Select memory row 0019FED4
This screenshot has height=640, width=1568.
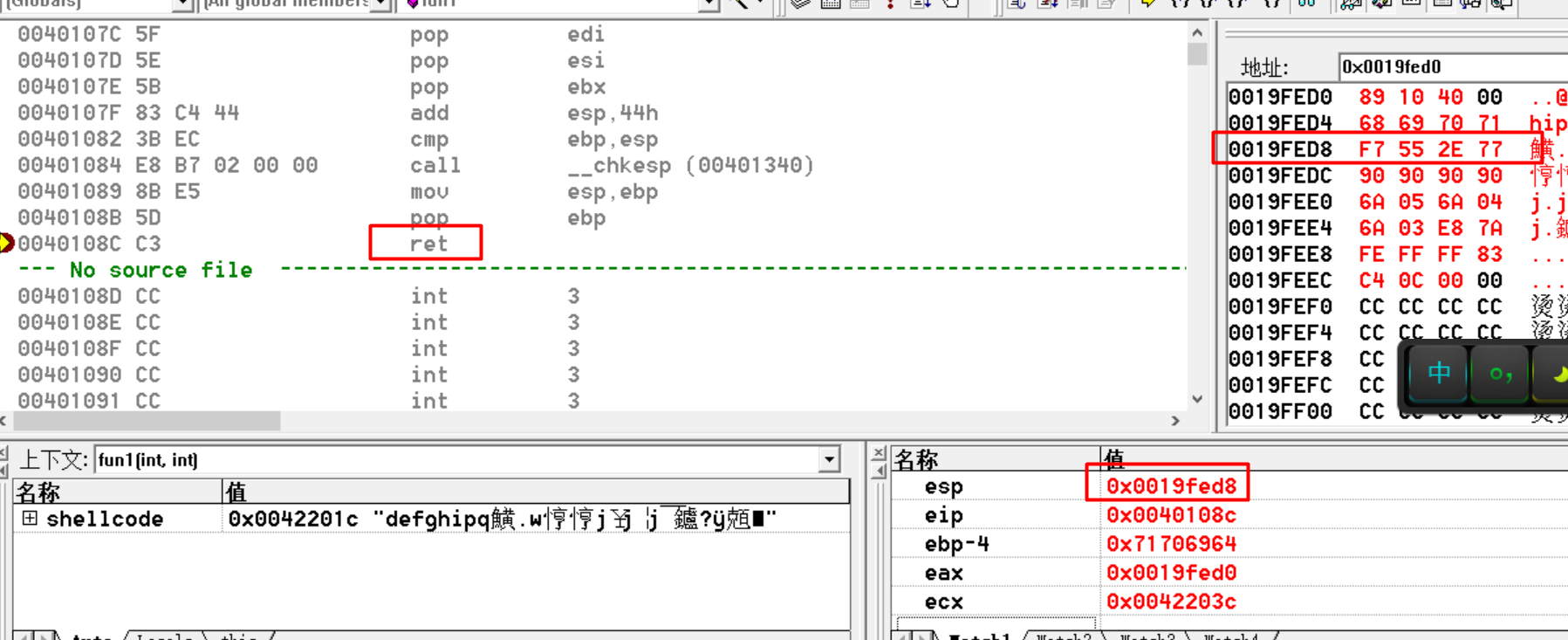pyautogui.click(x=1397, y=123)
